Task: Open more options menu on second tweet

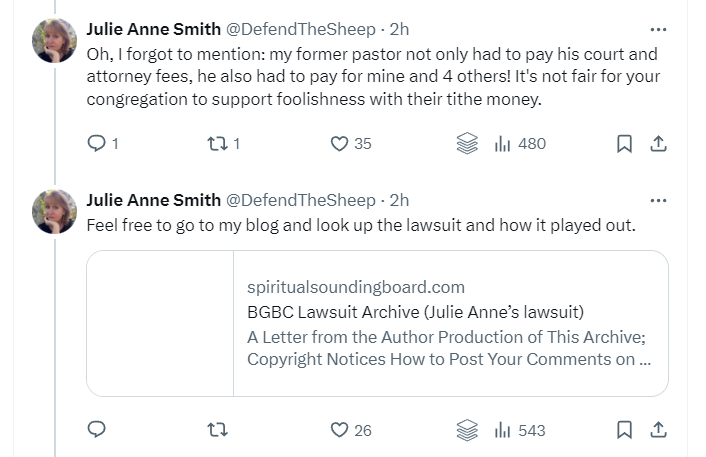Action: pos(658,200)
